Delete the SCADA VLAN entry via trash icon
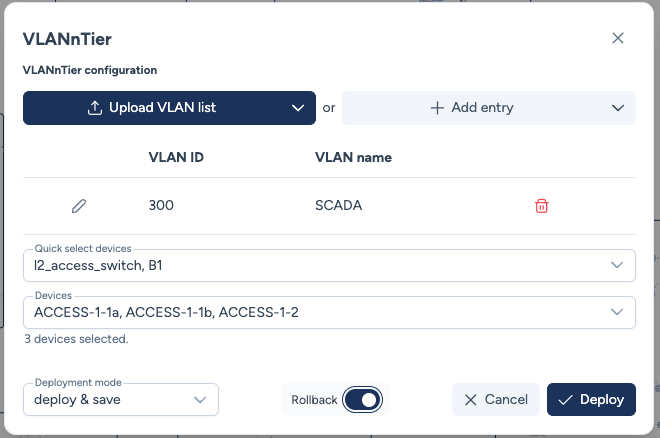 coord(541,206)
